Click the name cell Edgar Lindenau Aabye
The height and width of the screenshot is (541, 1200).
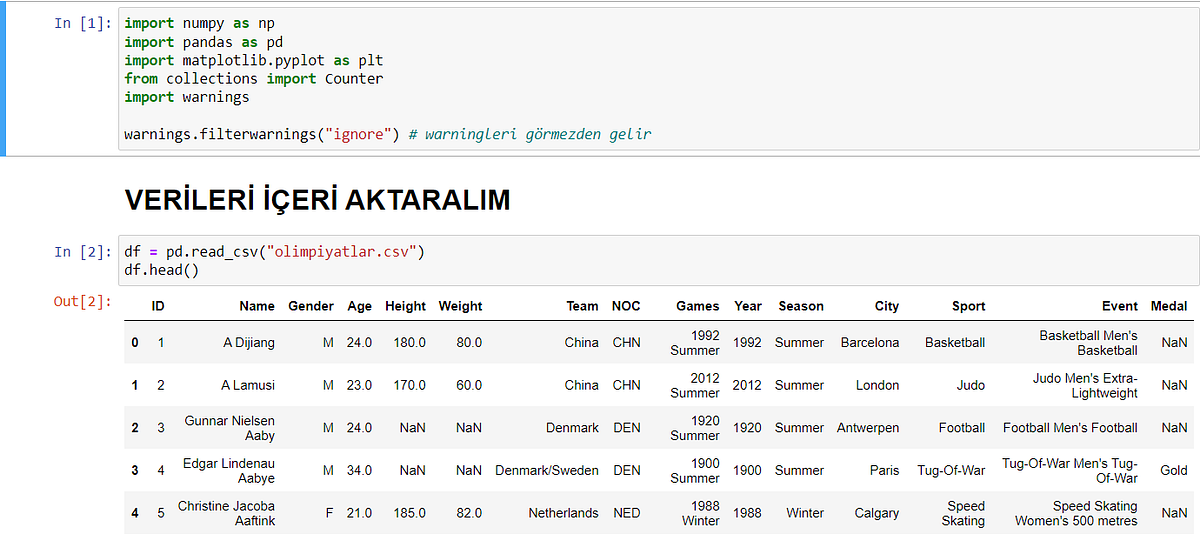pos(229,471)
